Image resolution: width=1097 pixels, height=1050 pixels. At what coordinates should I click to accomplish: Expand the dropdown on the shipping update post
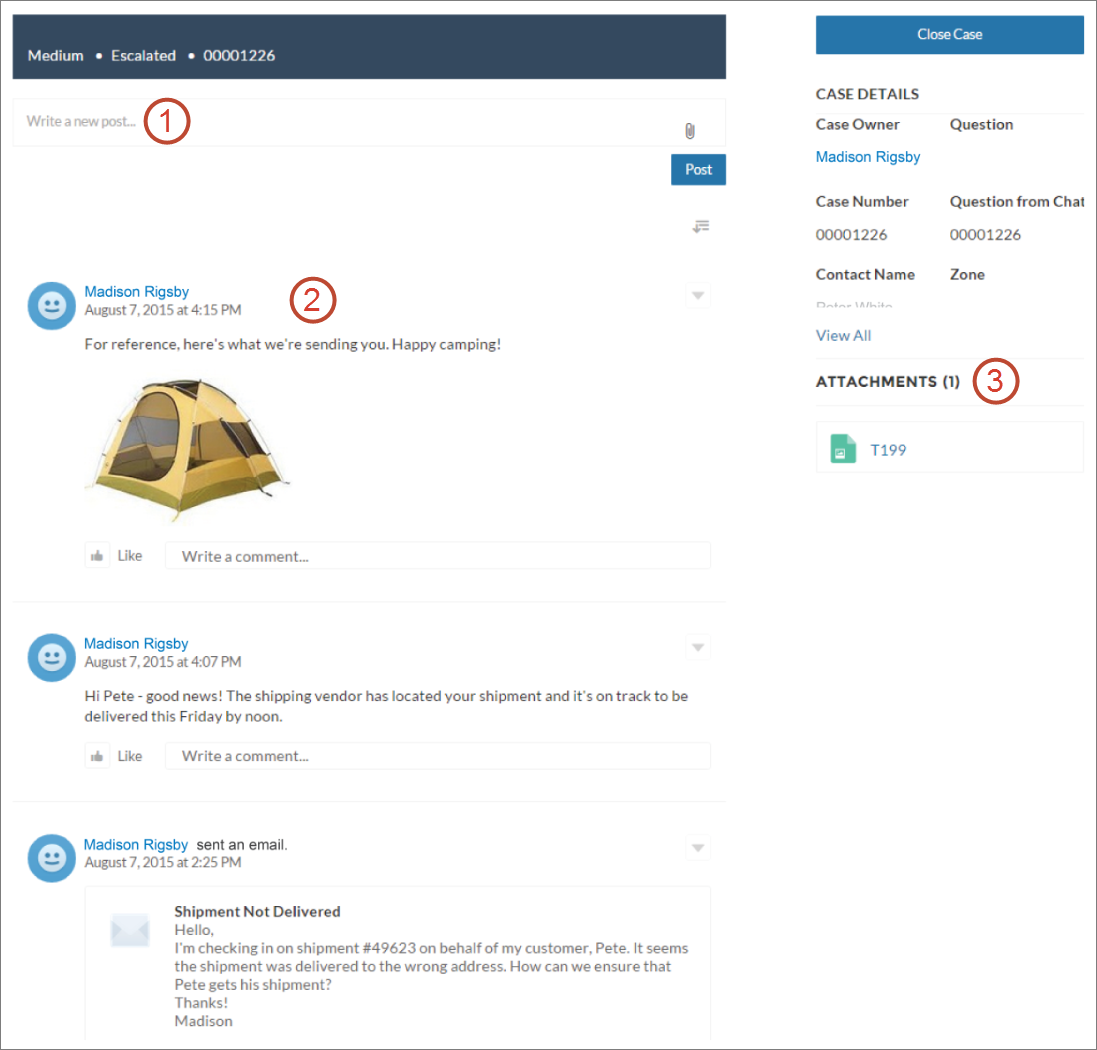pos(698,647)
